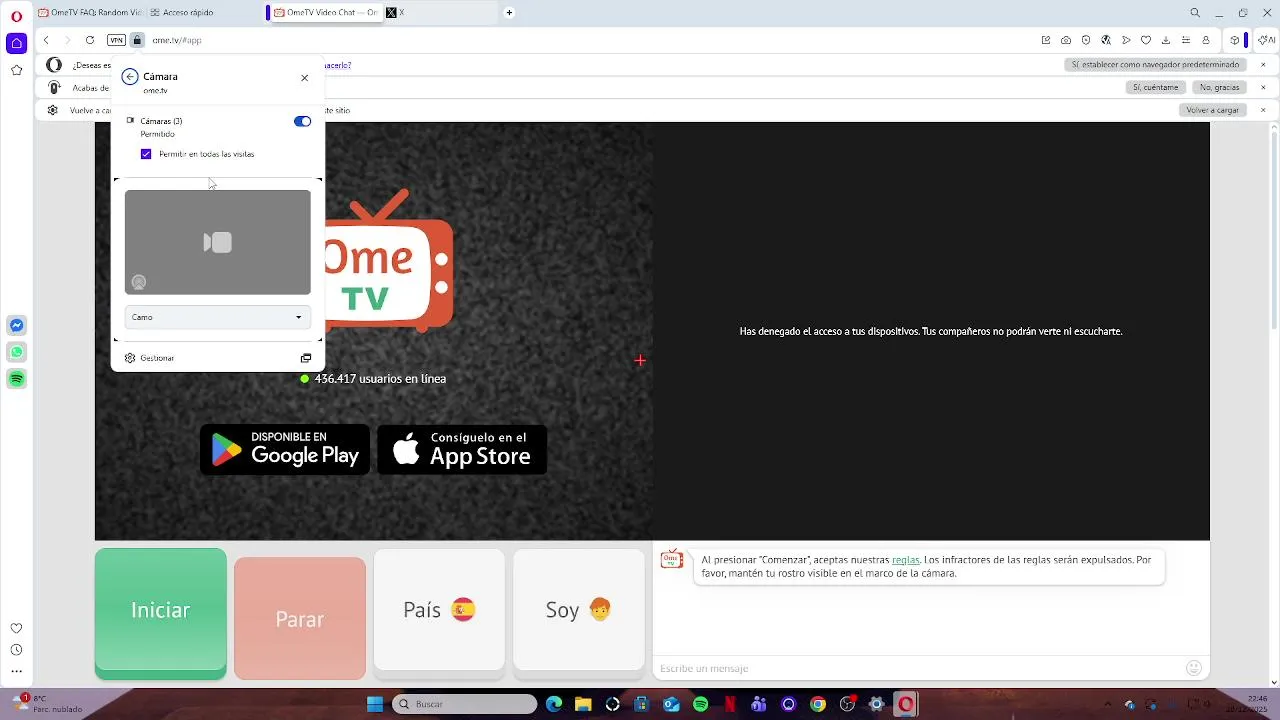The width and height of the screenshot is (1280, 720).
Task: Open WhatsApp in the Opera sidebar
Action: [16, 352]
